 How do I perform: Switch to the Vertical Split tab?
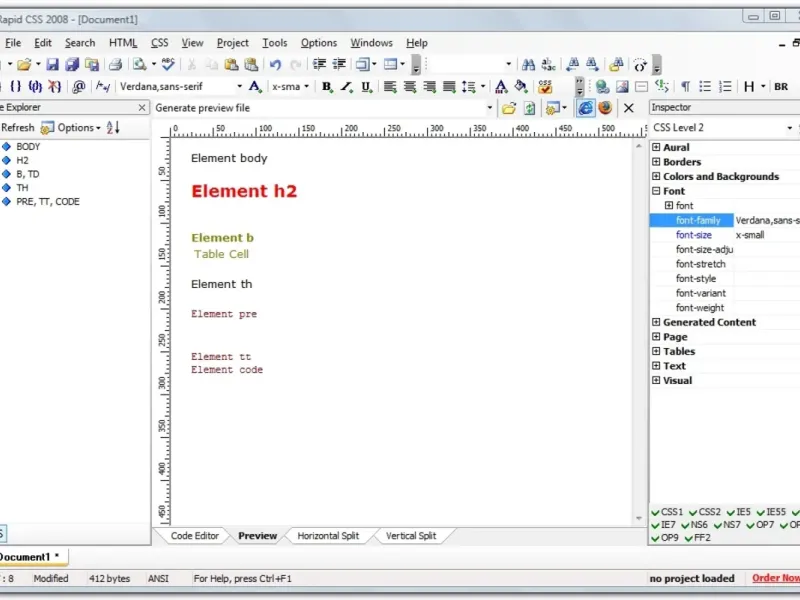[x=411, y=536]
